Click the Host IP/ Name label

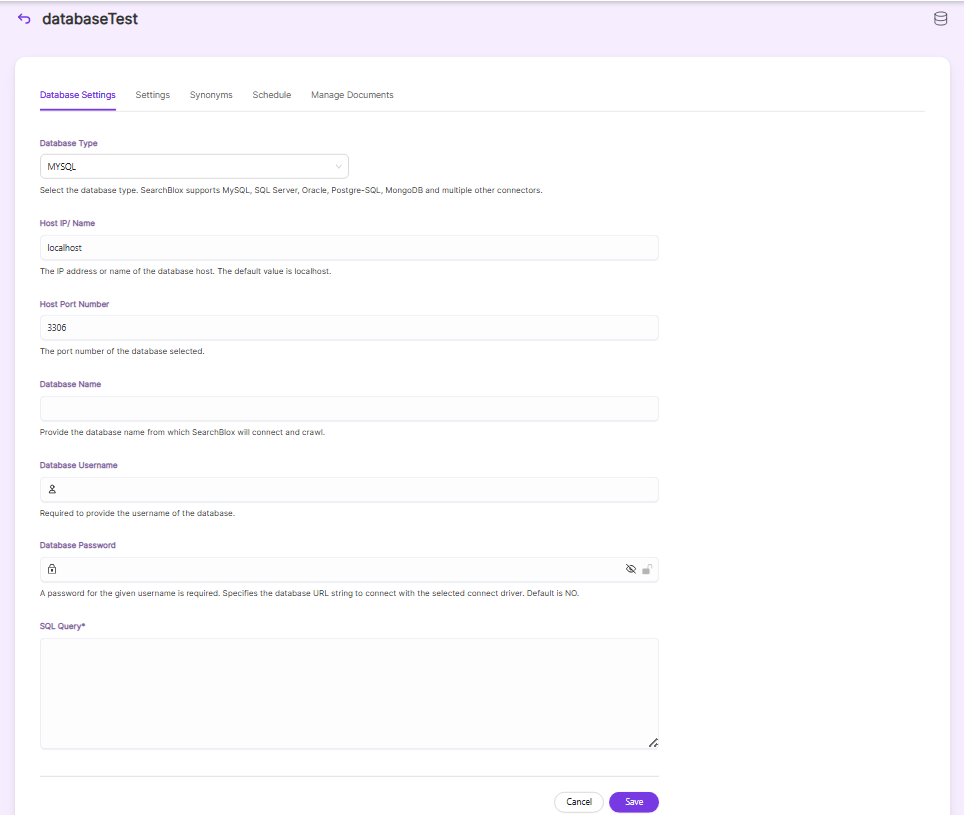tap(67, 223)
